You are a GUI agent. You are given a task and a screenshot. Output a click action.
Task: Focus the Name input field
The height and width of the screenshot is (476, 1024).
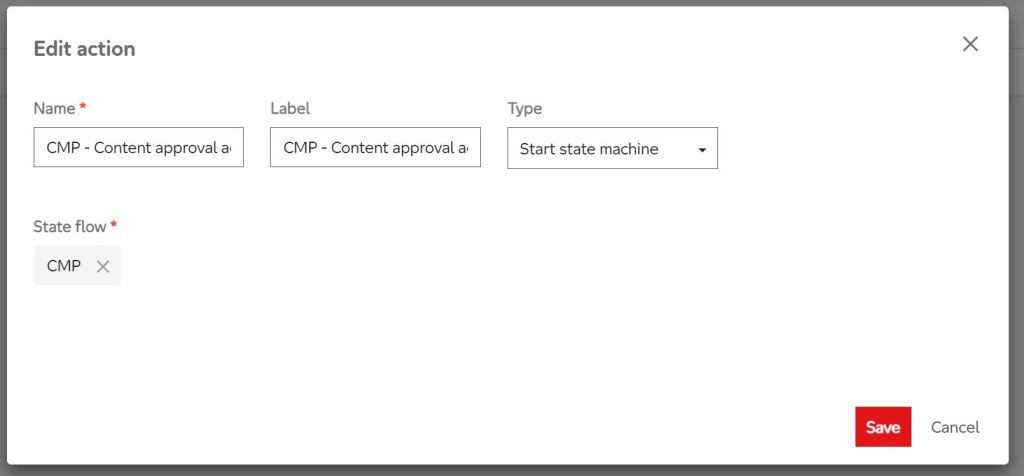point(138,147)
